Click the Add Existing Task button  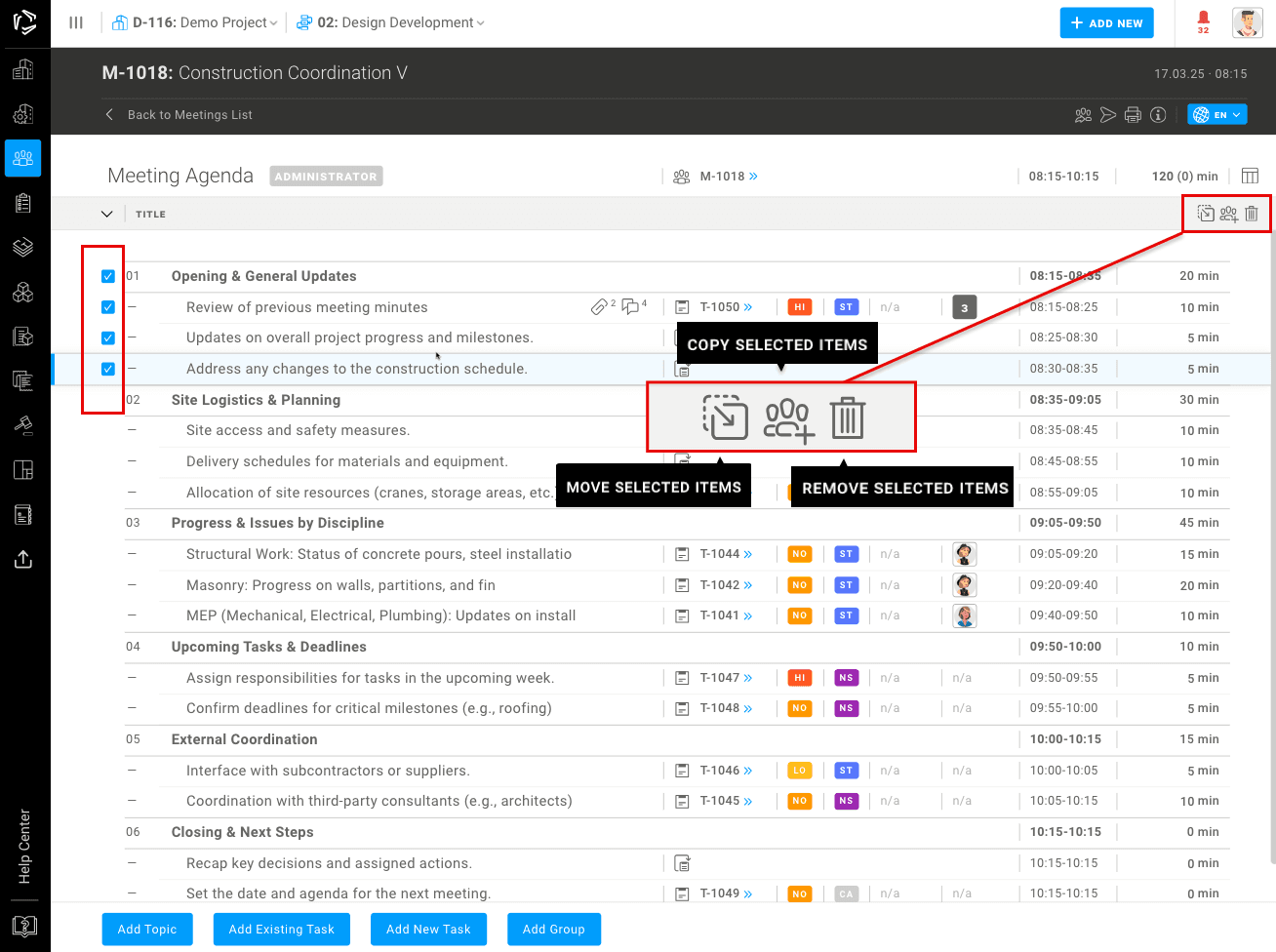click(x=281, y=930)
